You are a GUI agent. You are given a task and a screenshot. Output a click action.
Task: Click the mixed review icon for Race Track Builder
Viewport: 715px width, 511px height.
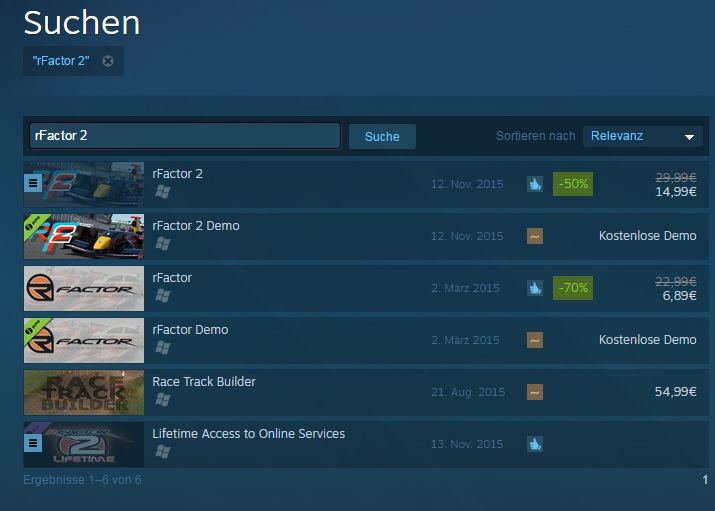(535, 392)
